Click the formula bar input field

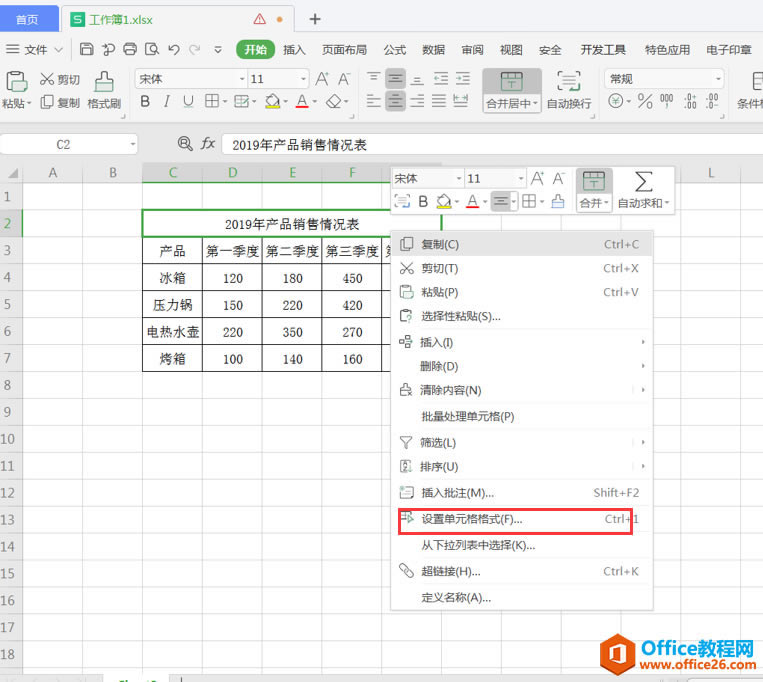coord(491,144)
